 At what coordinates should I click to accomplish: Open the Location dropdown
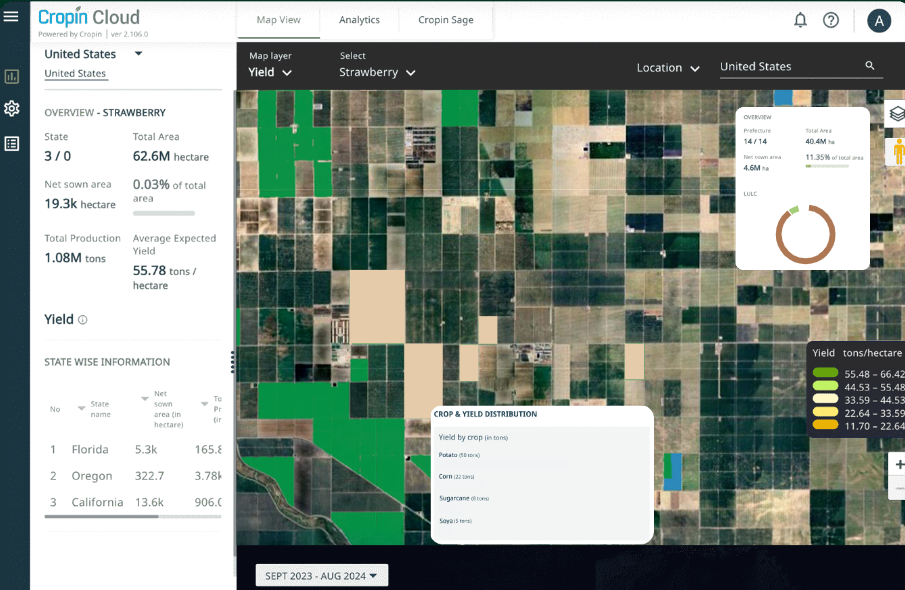(x=668, y=68)
